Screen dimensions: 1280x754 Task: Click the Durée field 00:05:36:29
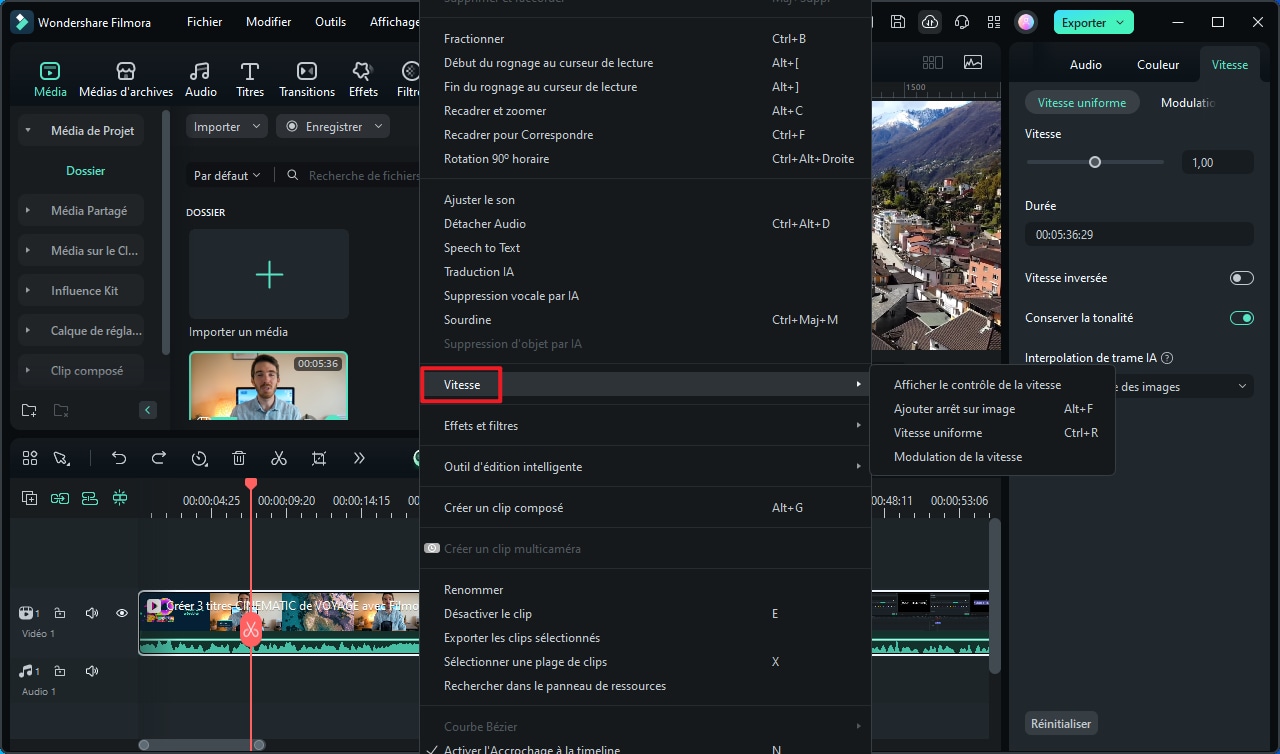coord(1139,234)
